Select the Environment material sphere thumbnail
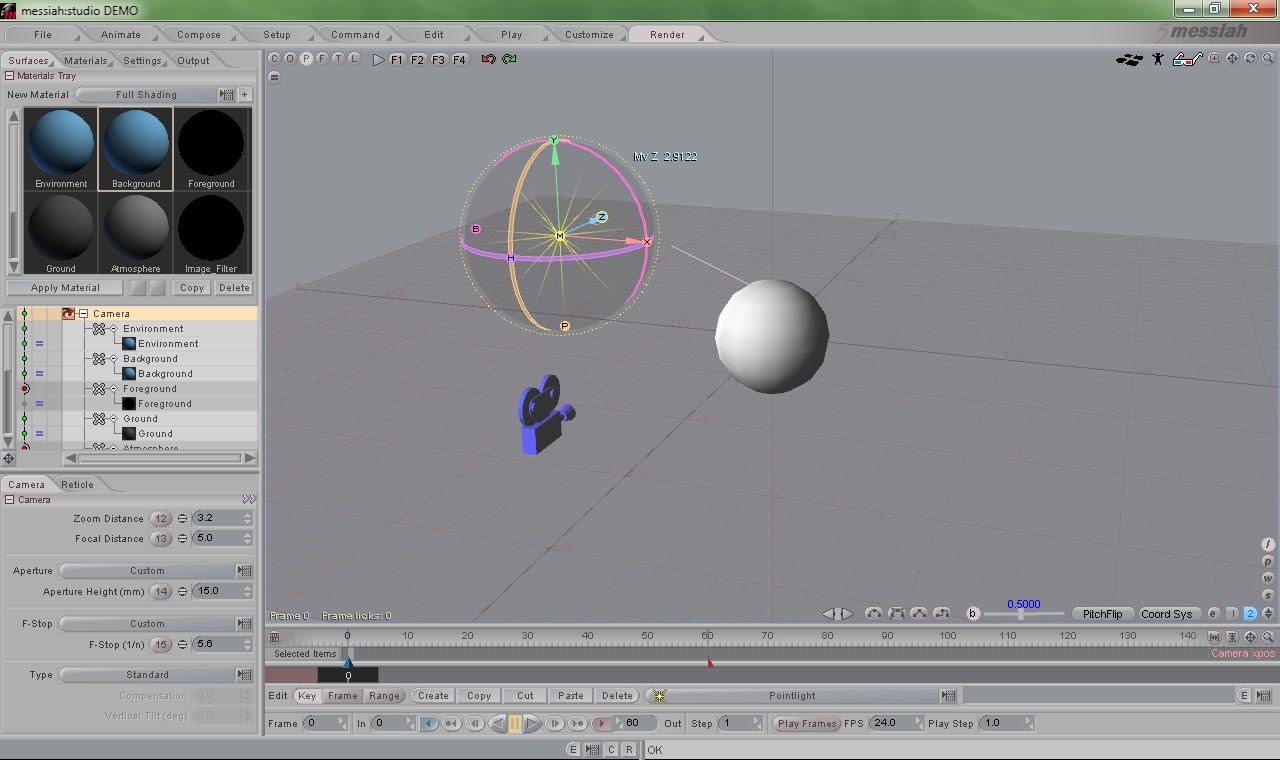Viewport: 1280px width, 760px height. tap(61, 148)
